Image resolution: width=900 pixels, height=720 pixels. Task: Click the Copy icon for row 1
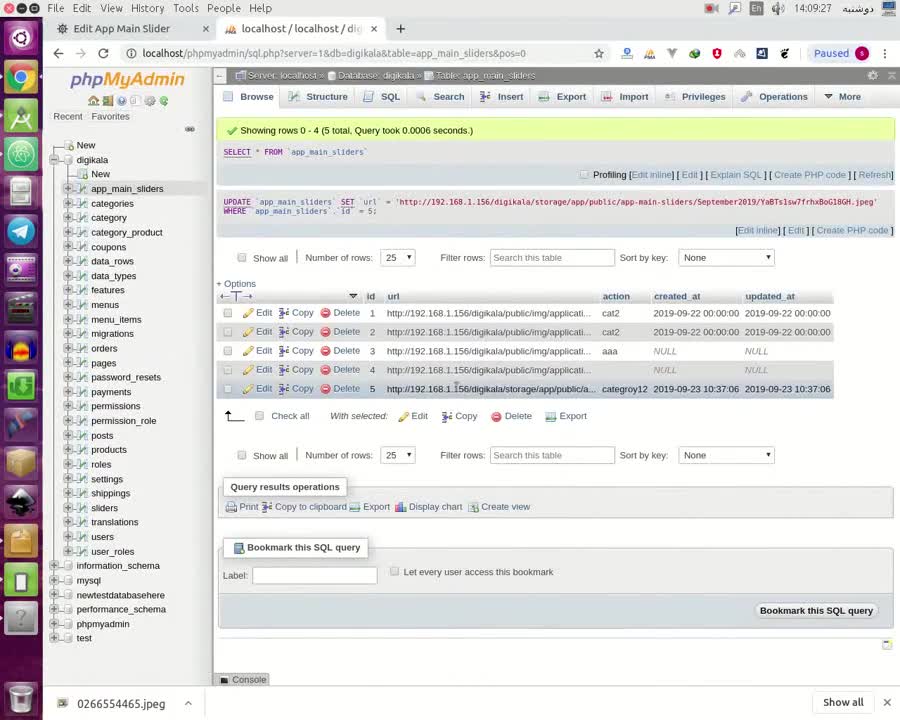tap(284, 313)
